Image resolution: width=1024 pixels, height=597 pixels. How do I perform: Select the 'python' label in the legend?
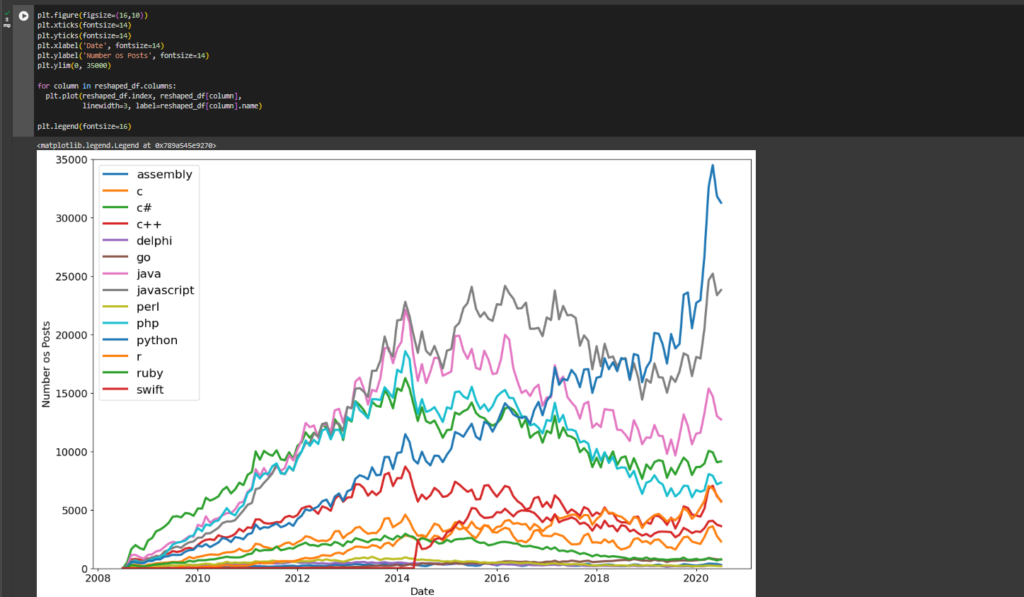pyautogui.click(x=159, y=340)
